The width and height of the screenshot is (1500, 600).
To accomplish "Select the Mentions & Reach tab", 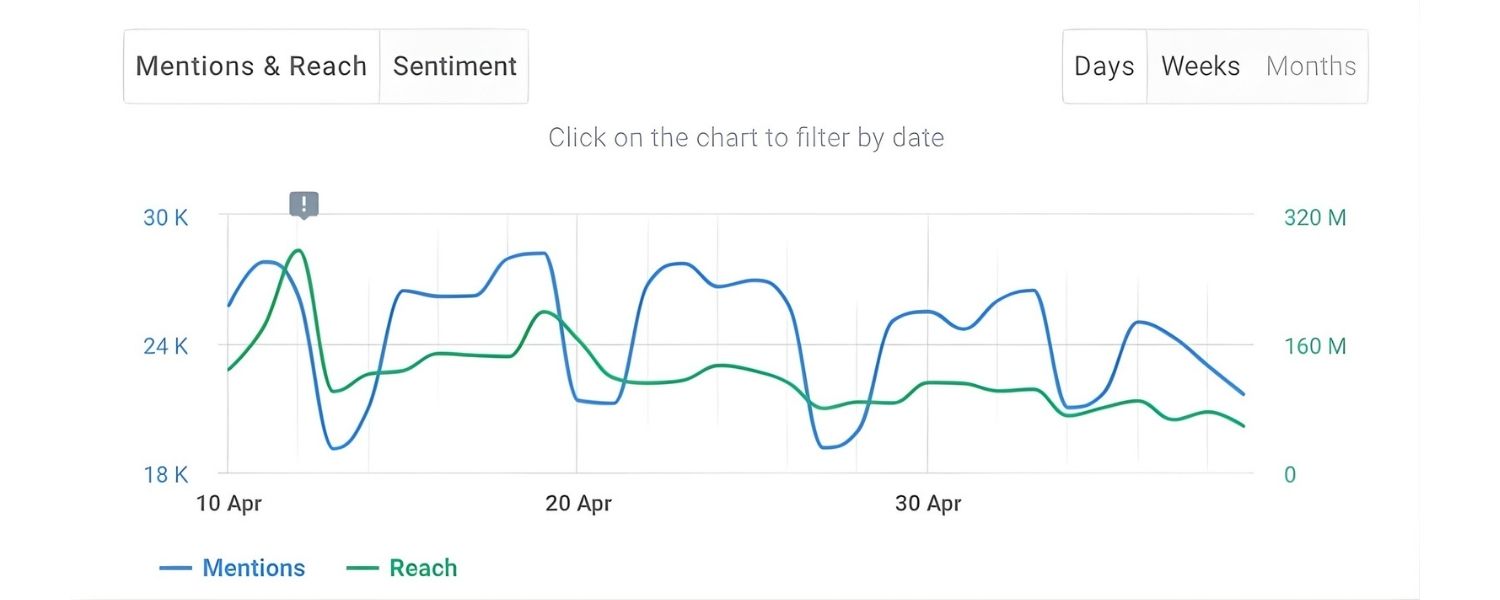I will (x=251, y=66).
